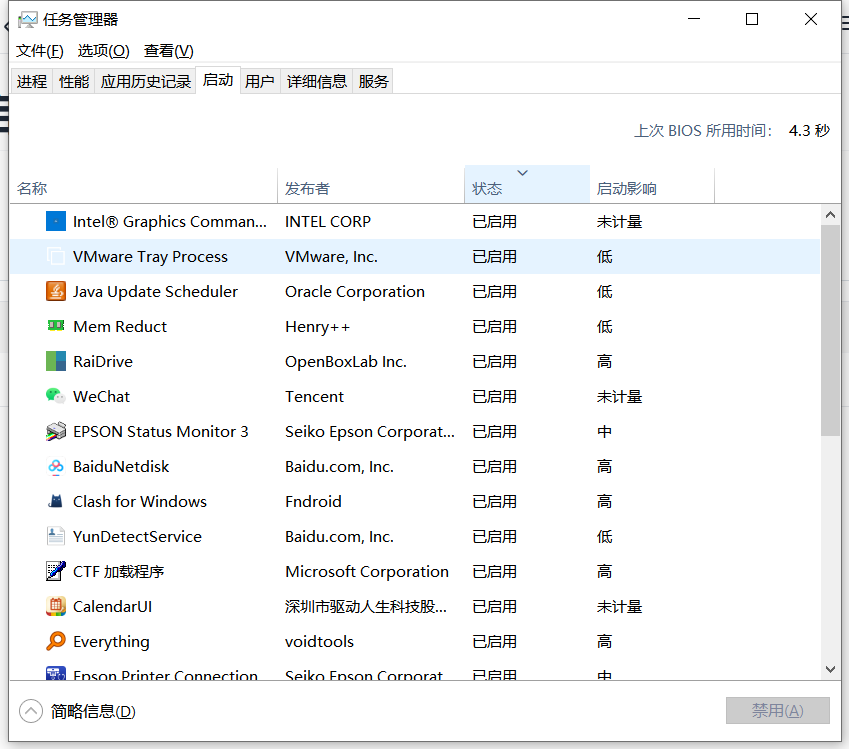This screenshot has width=849, height=749.
Task: Select the BaiduNetdisk row name
Action: pyautogui.click(x=121, y=466)
